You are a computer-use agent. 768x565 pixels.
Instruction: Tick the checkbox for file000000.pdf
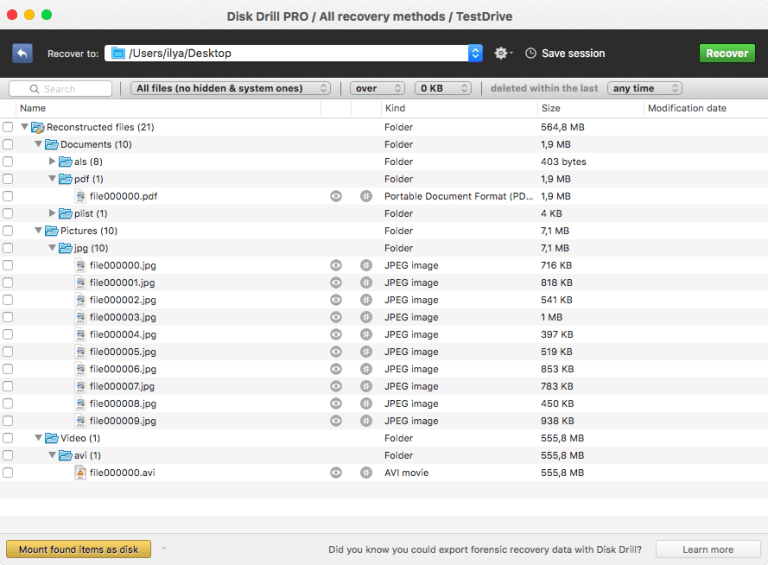point(8,196)
